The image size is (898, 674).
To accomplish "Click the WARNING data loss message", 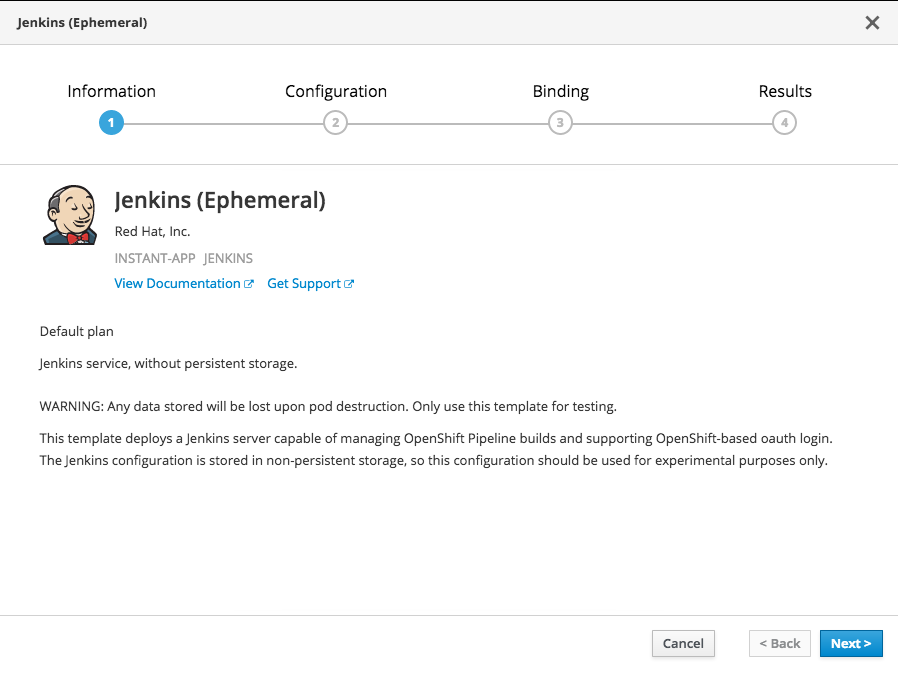I will click(x=328, y=407).
